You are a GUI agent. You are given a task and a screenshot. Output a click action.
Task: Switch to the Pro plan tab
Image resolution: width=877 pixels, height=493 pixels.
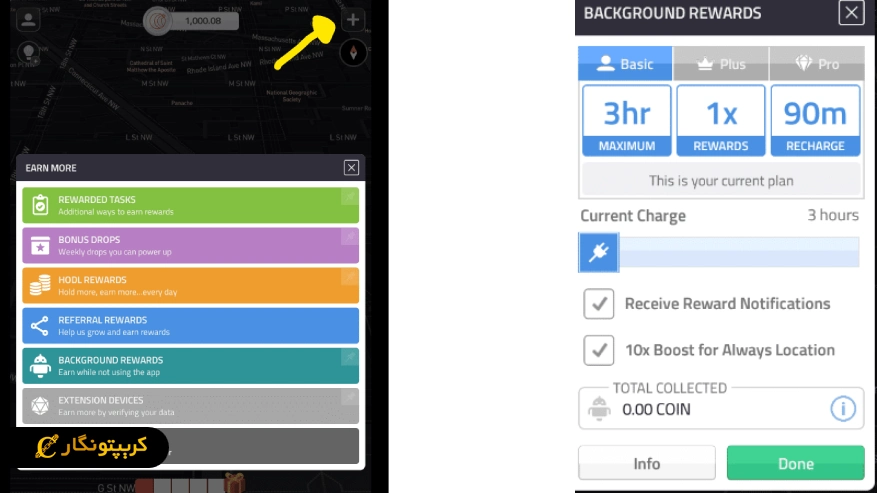(815, 64)
